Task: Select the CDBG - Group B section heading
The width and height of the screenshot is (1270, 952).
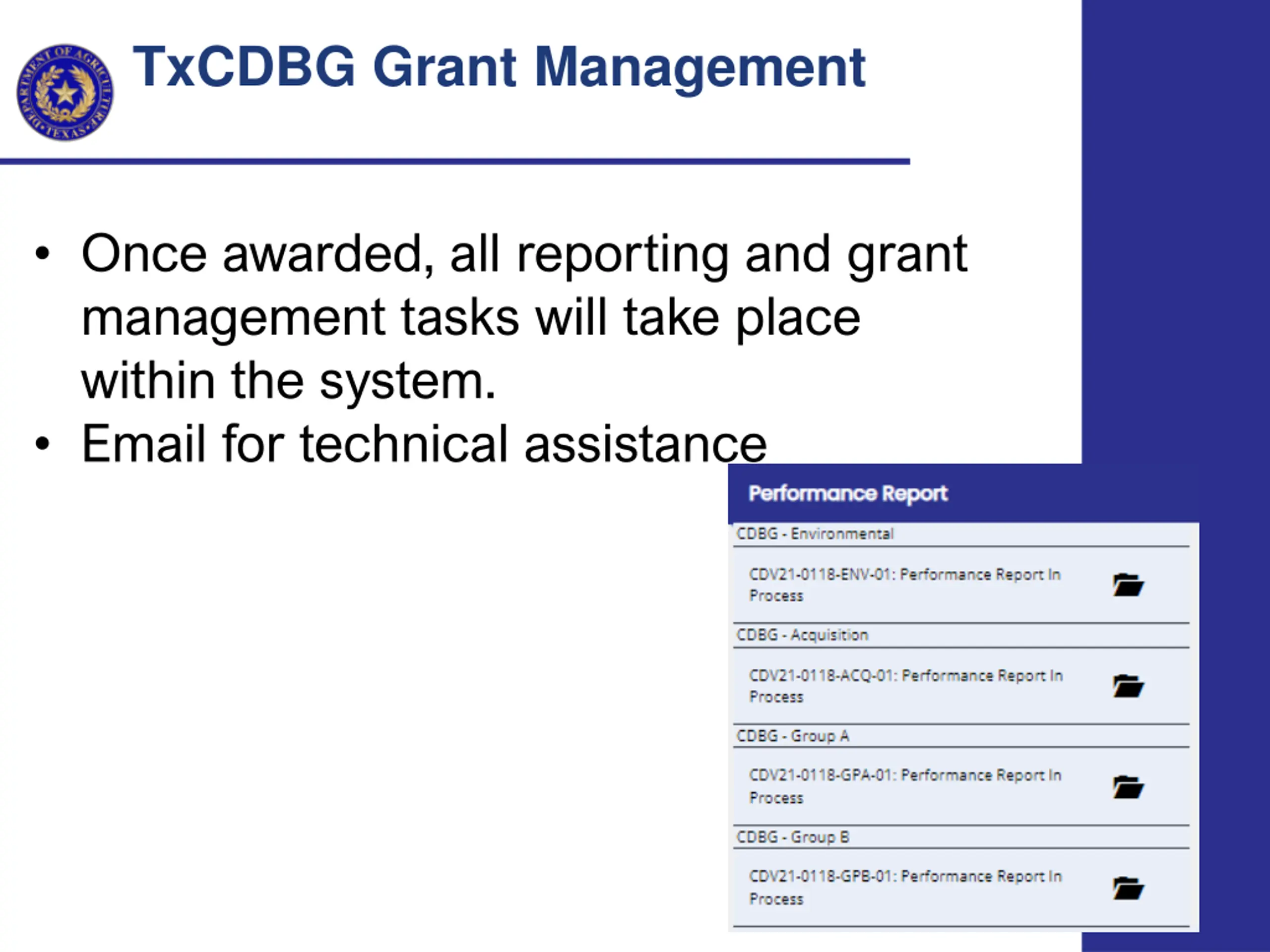Action: point(792,836)
